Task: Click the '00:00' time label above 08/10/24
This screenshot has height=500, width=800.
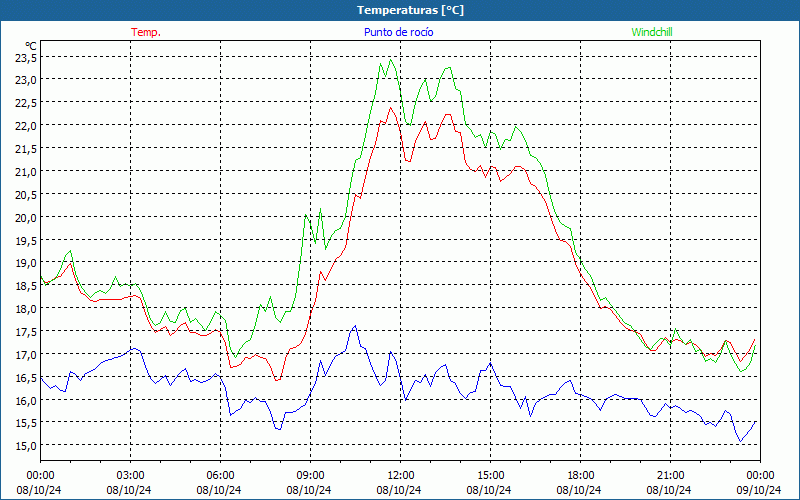Action: [x=40, y=475]
